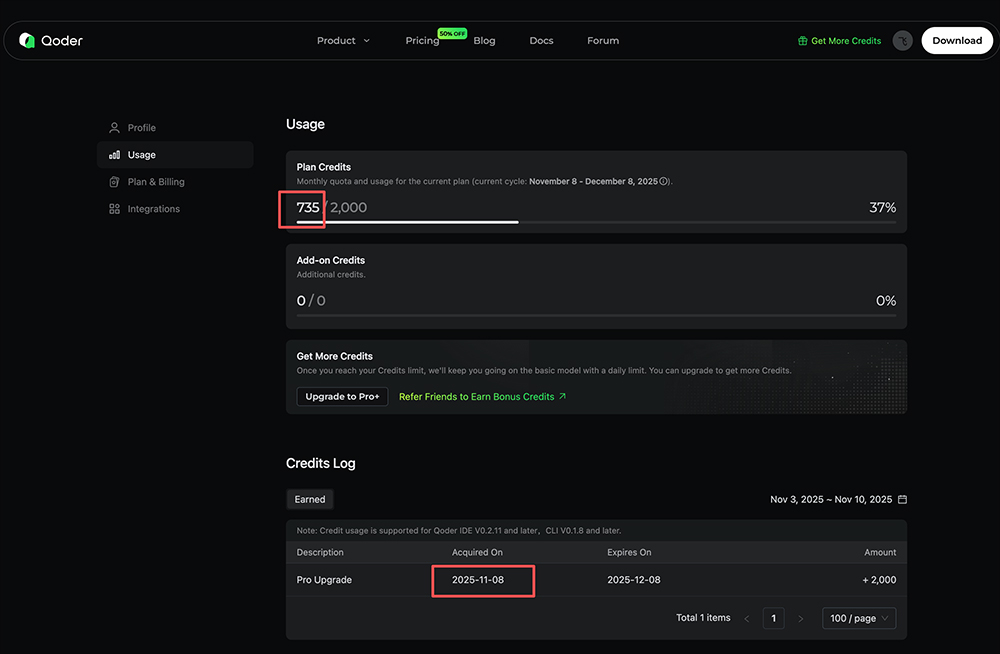Switch to the Earned tab
The width and height of the screenshot is (1000, 654).
[x=310, y=499]
